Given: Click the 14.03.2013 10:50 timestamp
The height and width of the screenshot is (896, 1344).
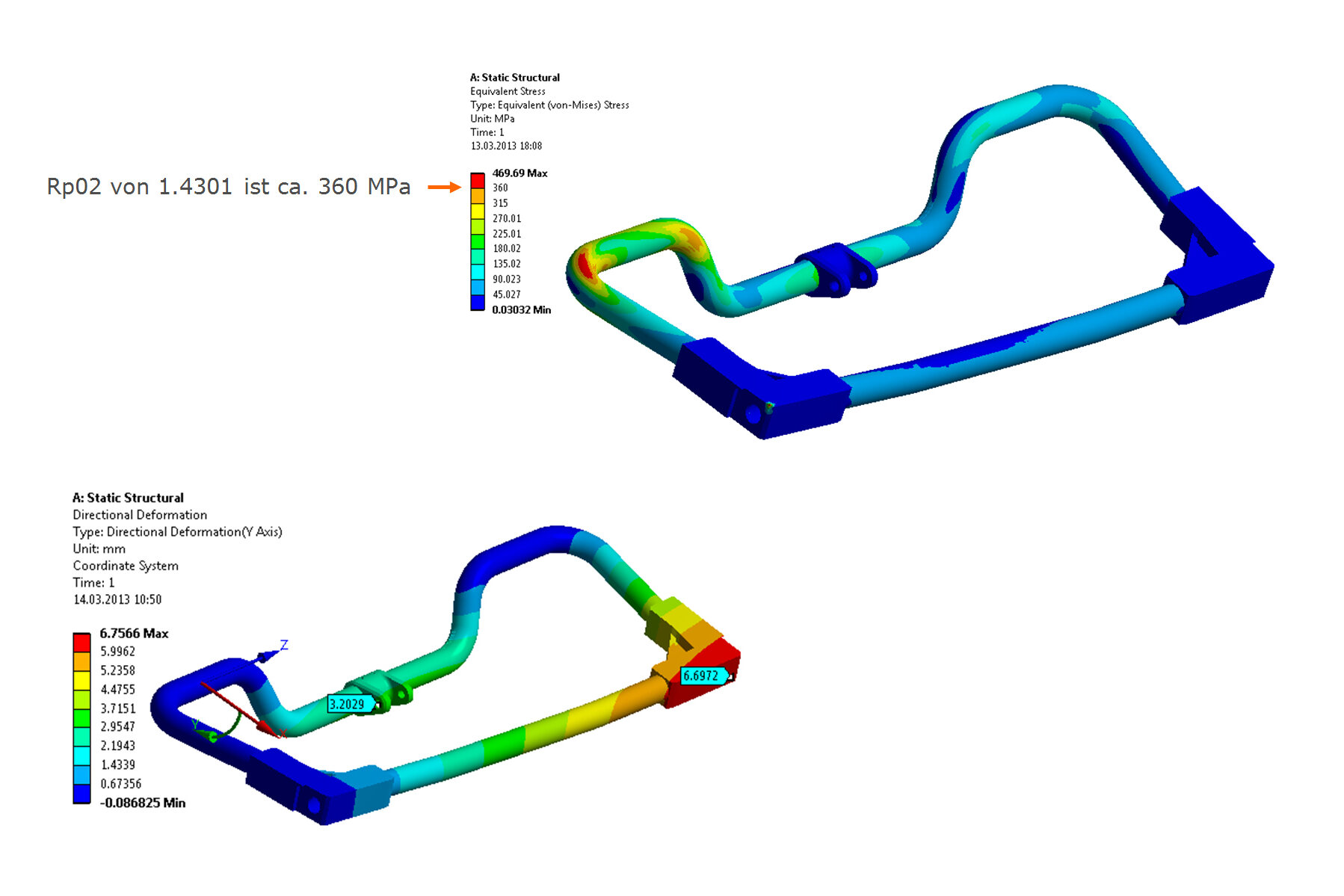Looking at the screenshot, I should [x=117, y=599].
